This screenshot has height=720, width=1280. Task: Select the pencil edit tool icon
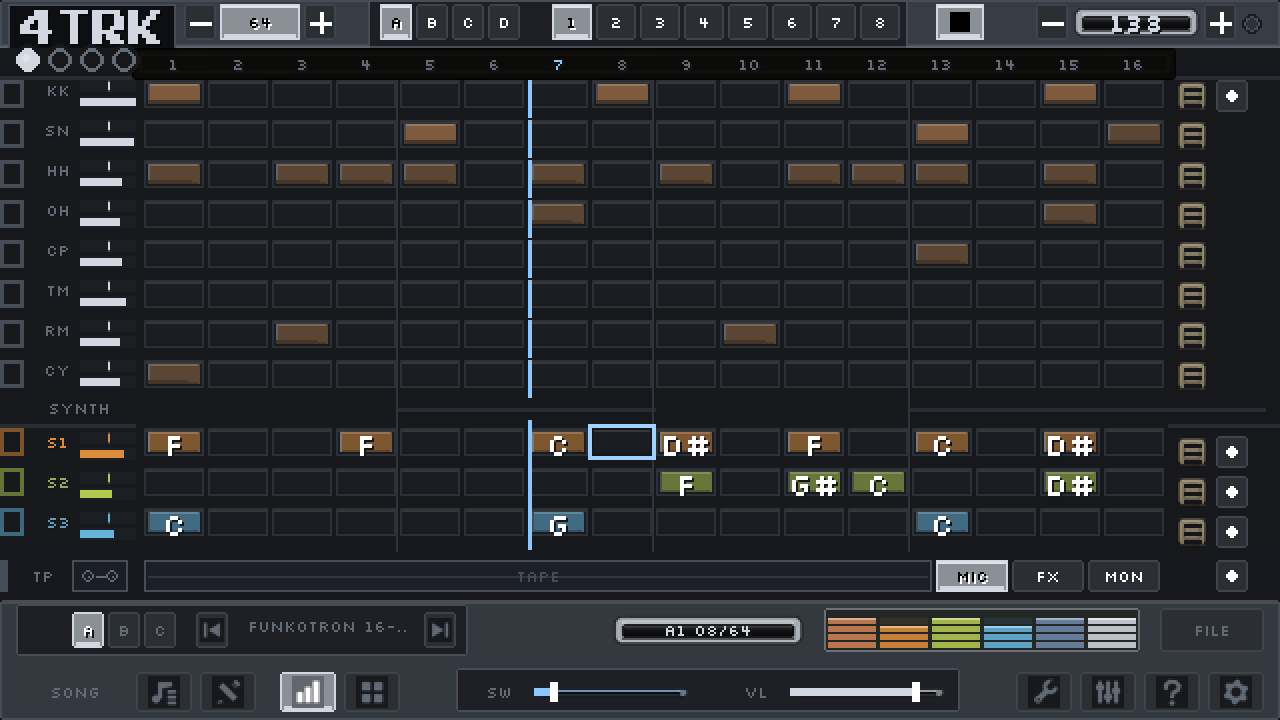[x=228, y=691]
